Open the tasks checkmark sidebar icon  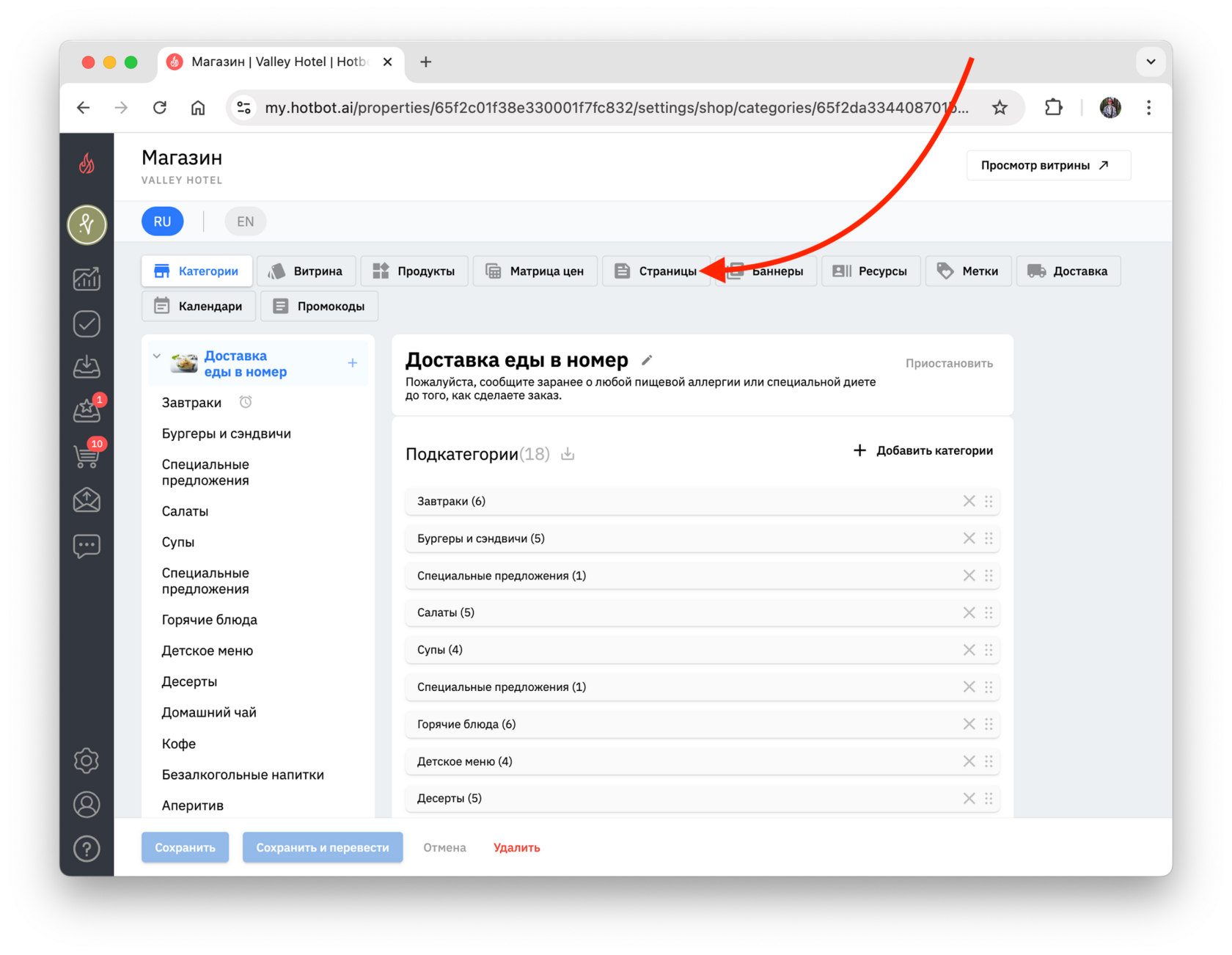point(87,323)
